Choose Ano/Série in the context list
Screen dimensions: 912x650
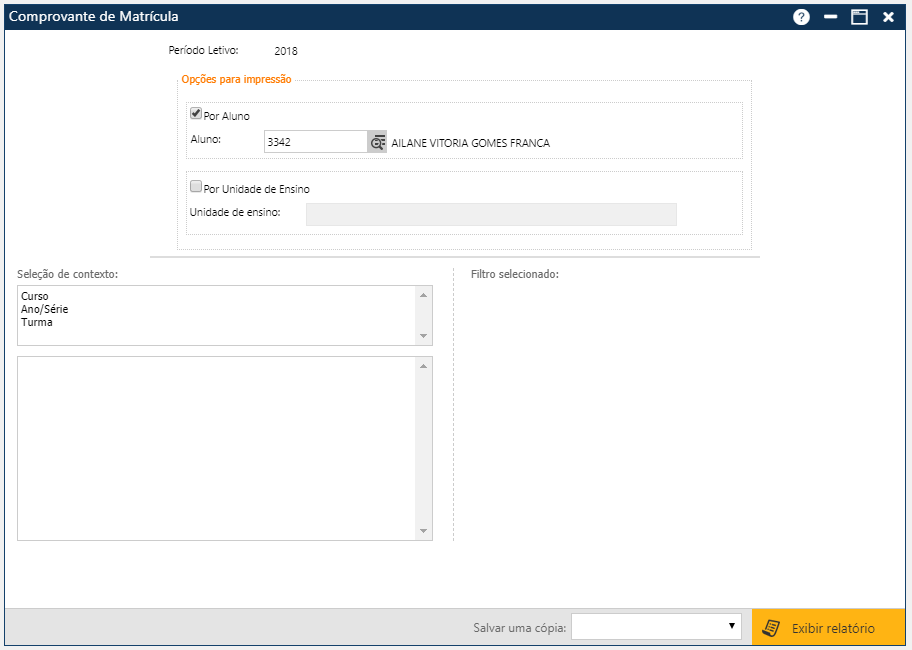click(45, 310)
